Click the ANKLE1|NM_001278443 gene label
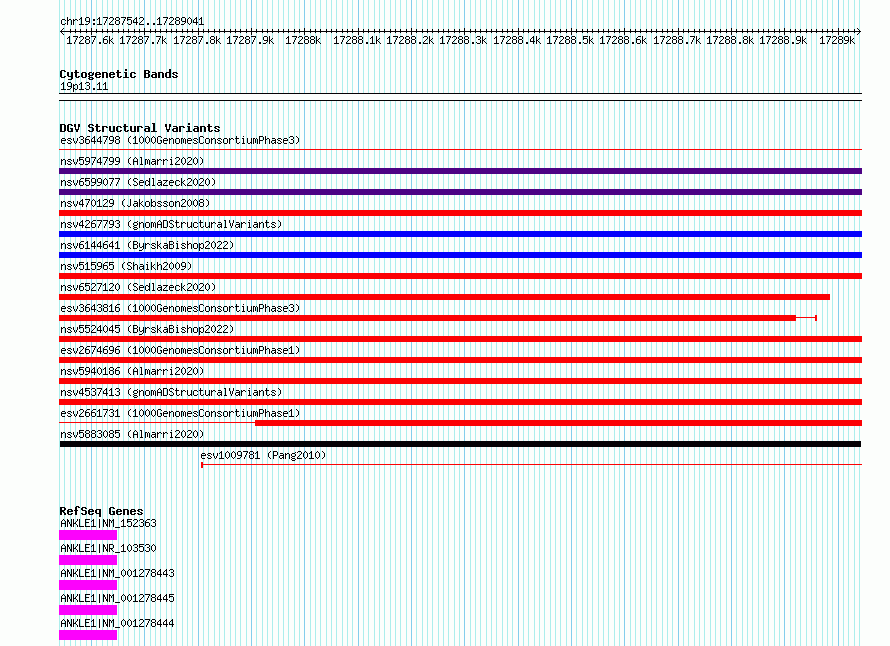Screen dimensions: 890x646 pos(117,573)
